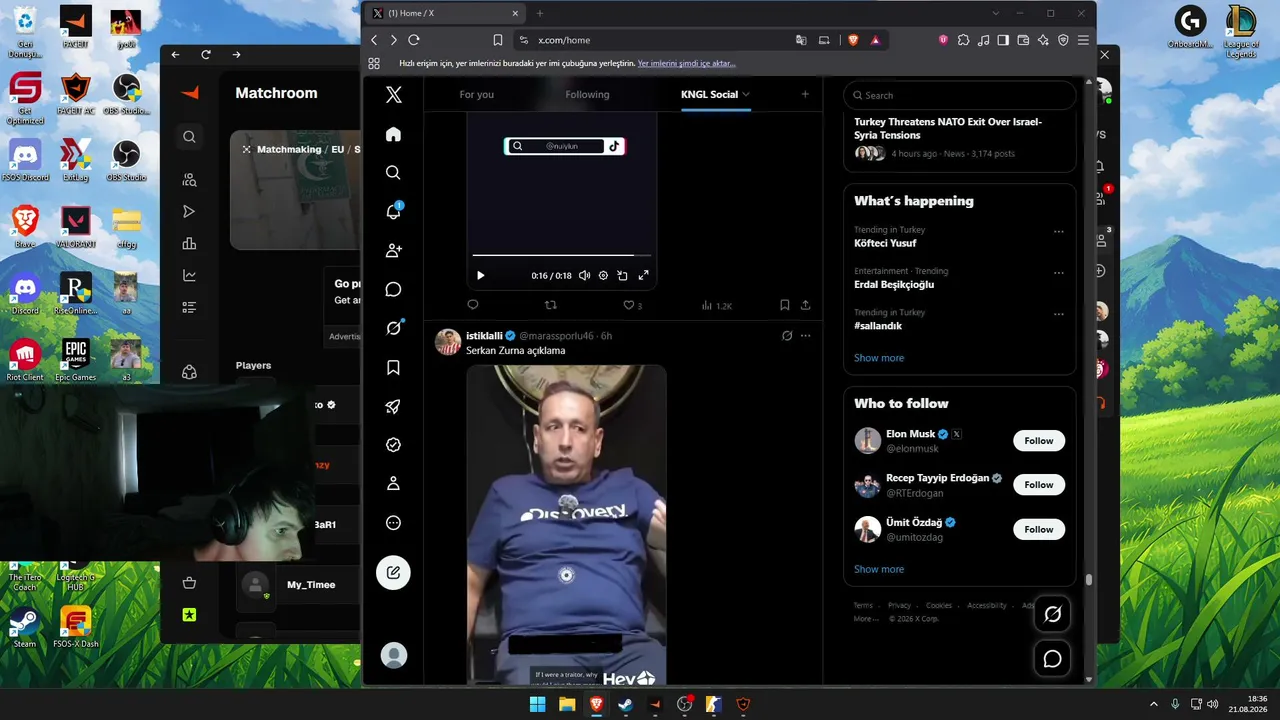Image resolution: width=1280 pixels, height=720 pixels.
Task: Click the compose post button
Action: pyautogui.click(x=393, y=573)
